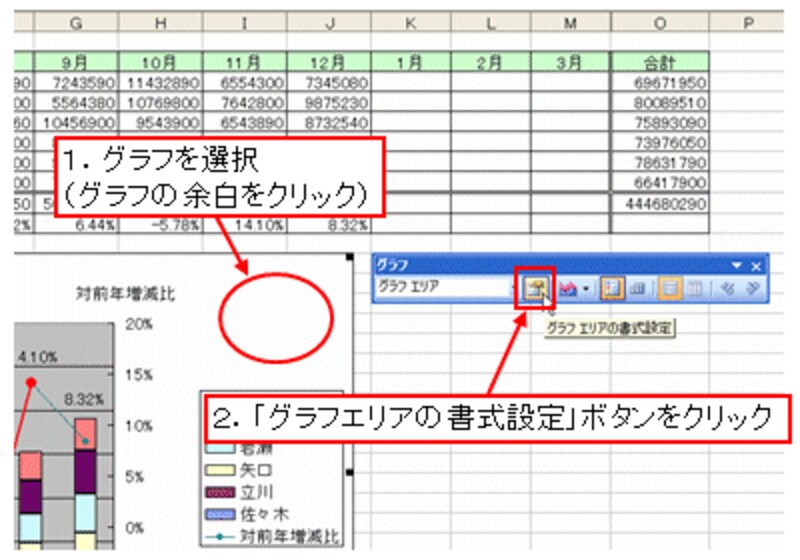Select column G header

pos(76,23)
